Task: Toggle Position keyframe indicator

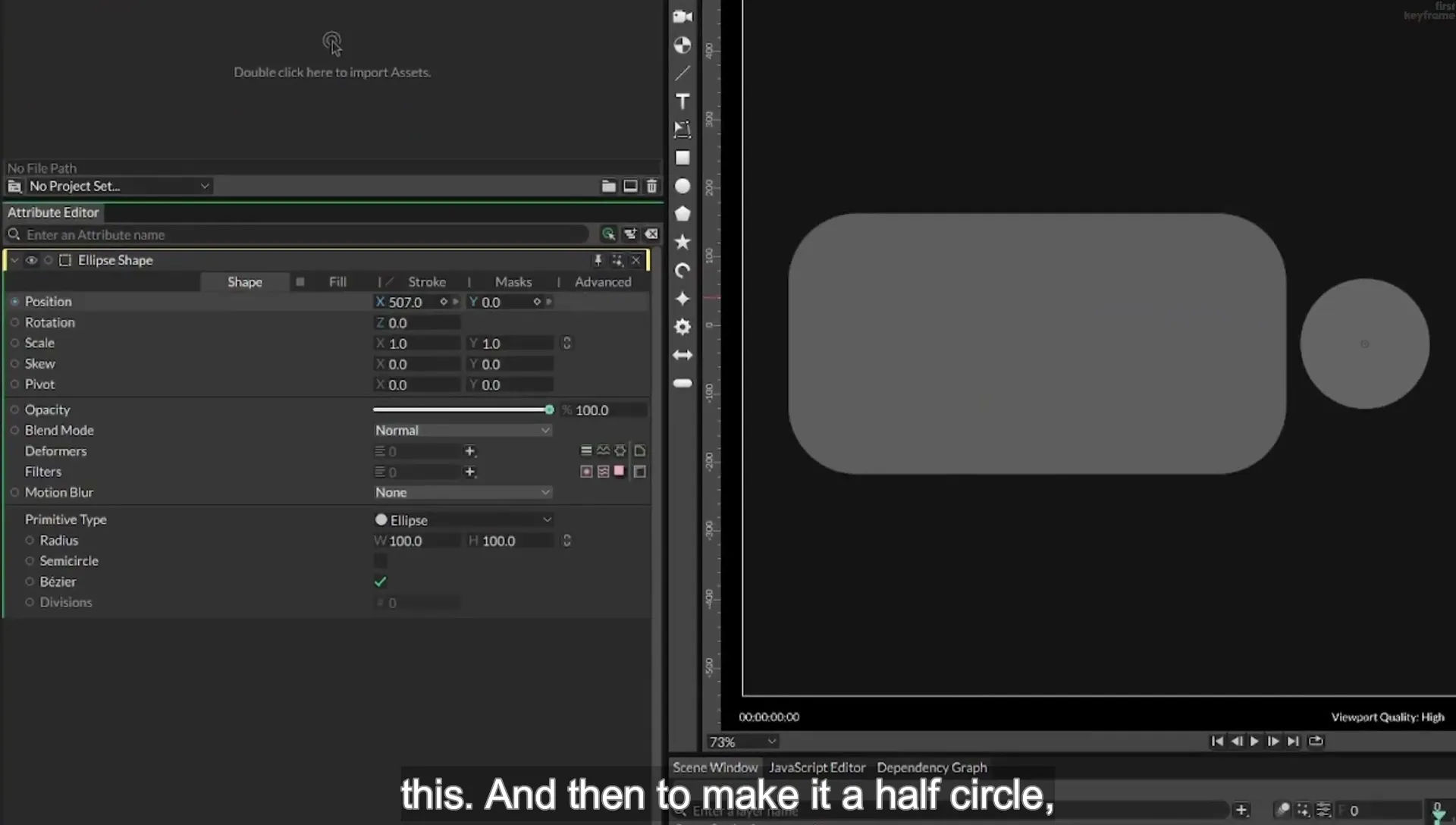Action: 14,302
